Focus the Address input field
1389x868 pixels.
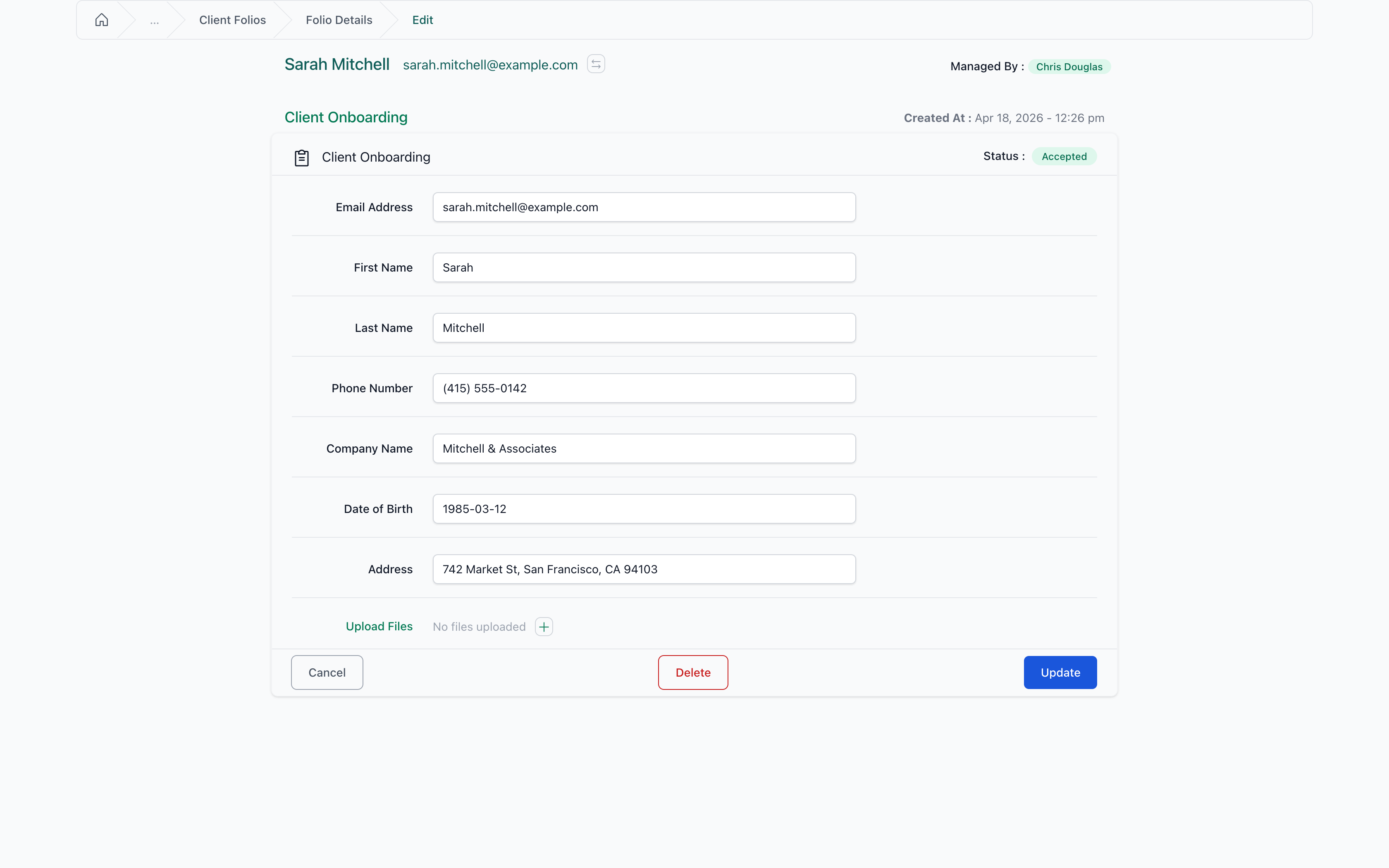[644, 569]
